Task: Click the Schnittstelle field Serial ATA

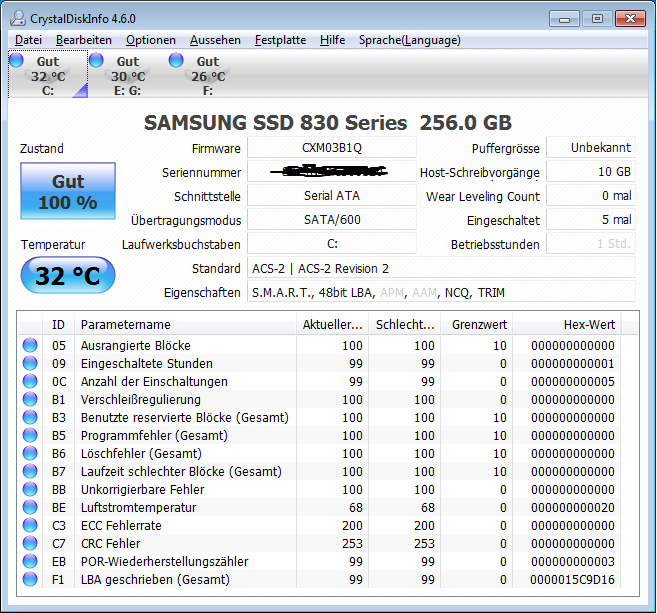Action: point(332,196)
